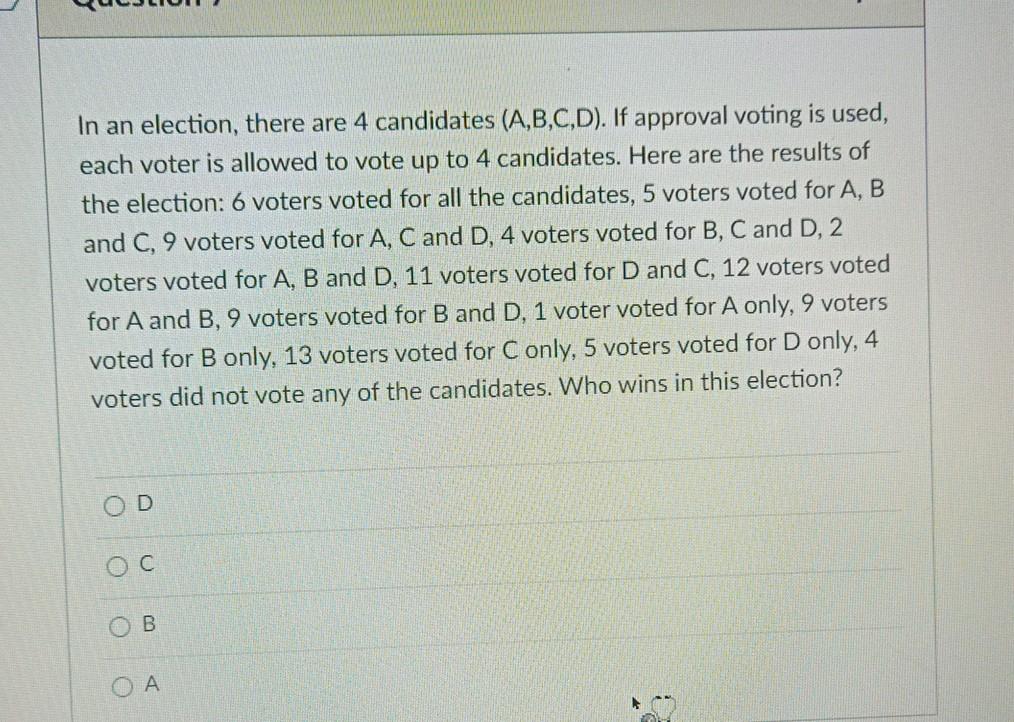Select the radio button for option A
The height and width of the screenshot is (722, 1014).
coord(121,685)
